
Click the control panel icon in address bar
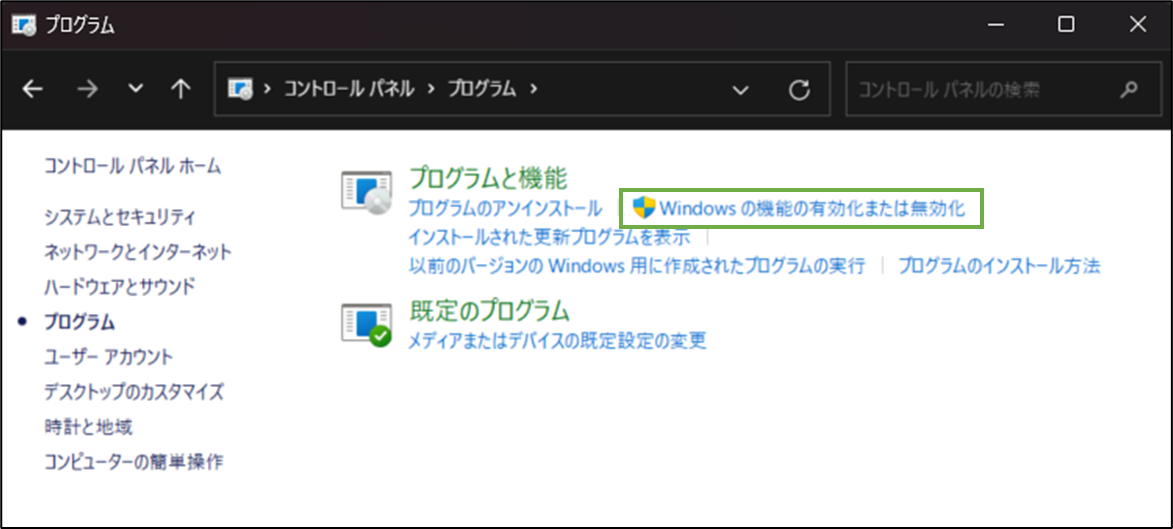point(241,90)
